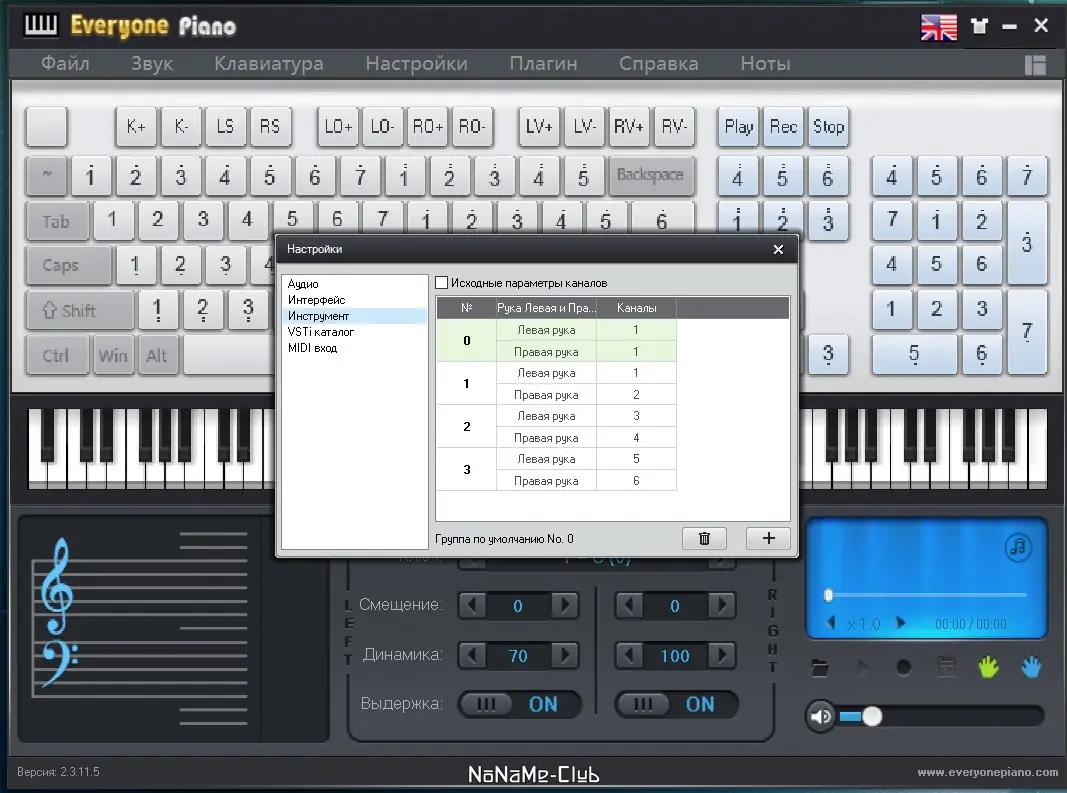Open the Звук menu

coord(152,63)
